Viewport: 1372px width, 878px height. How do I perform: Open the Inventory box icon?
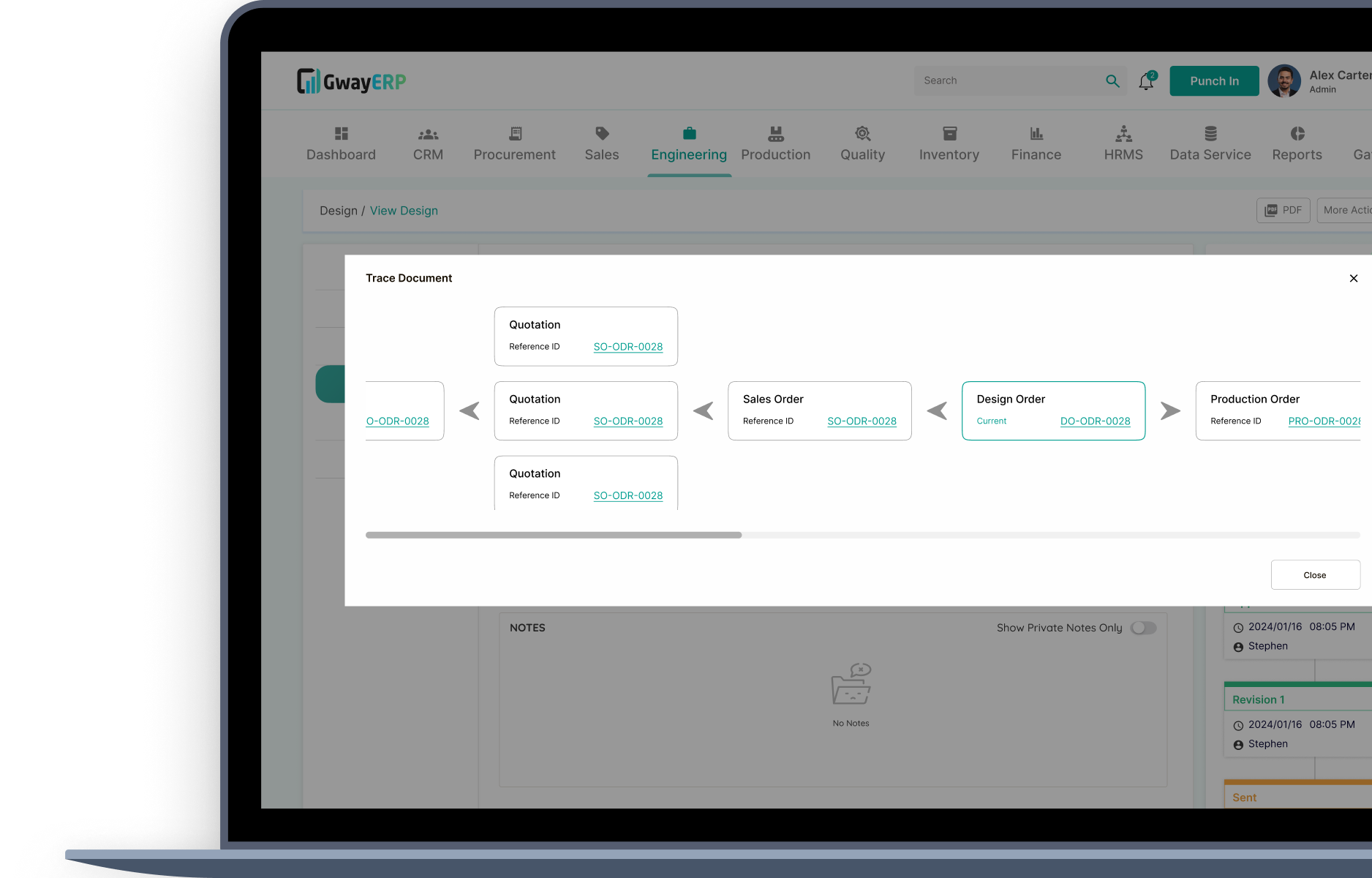click(949, 133)
